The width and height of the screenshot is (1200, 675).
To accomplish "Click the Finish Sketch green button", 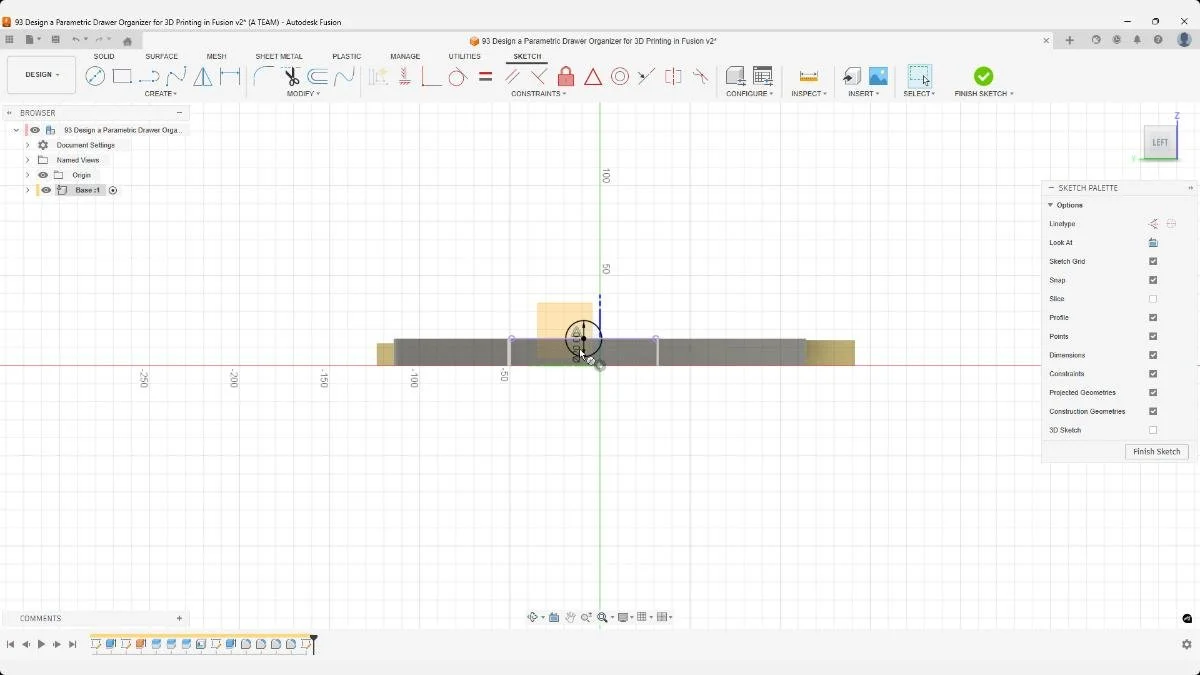I will coord(983,76).
